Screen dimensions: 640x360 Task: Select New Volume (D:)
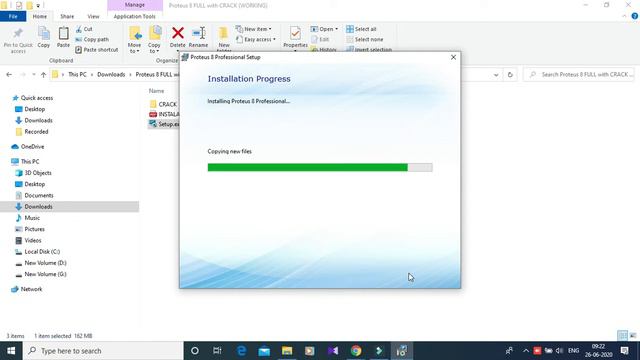45,263
